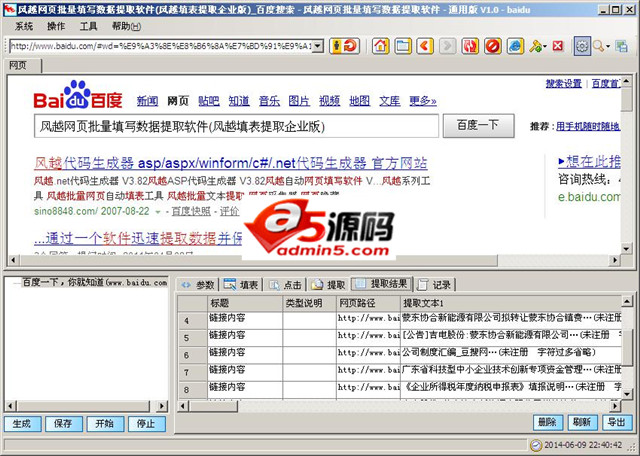
Task: Open the 地图 link on Baidu
Action: pyautogui.click(x=360, y=101)
